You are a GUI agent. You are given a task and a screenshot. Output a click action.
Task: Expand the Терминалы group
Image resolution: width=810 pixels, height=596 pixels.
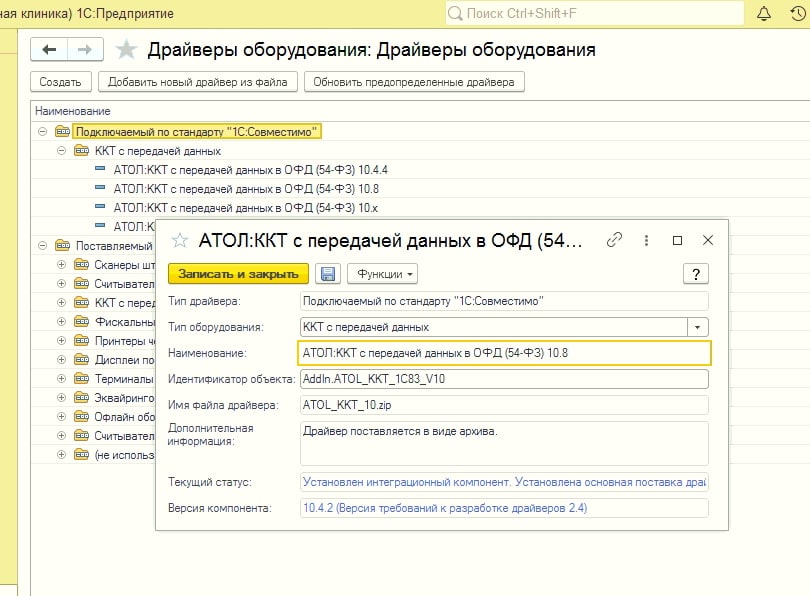(61, 379)
